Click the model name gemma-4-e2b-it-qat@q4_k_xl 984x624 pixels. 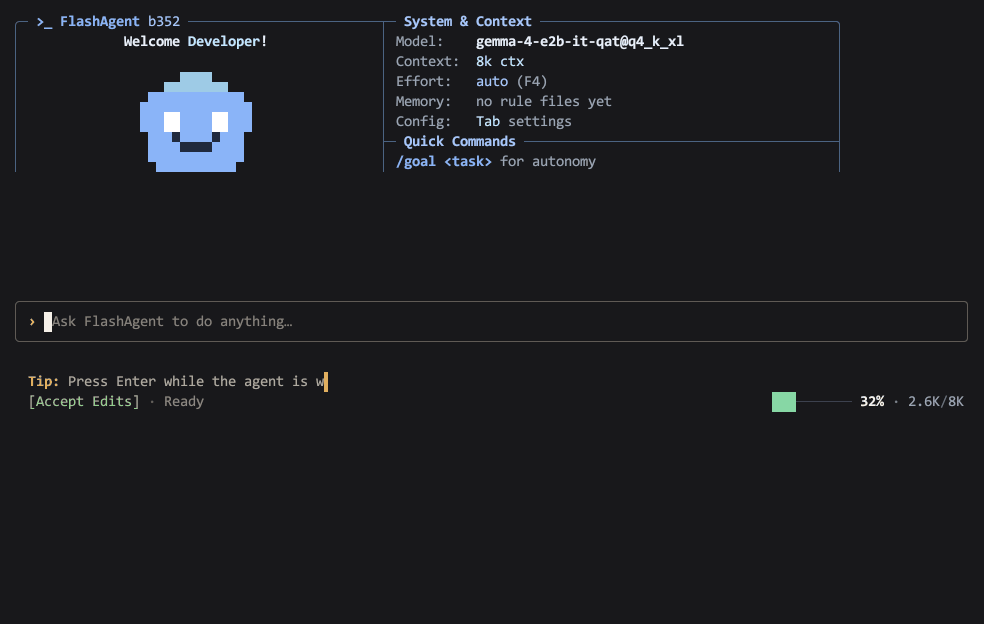(580, 41)
